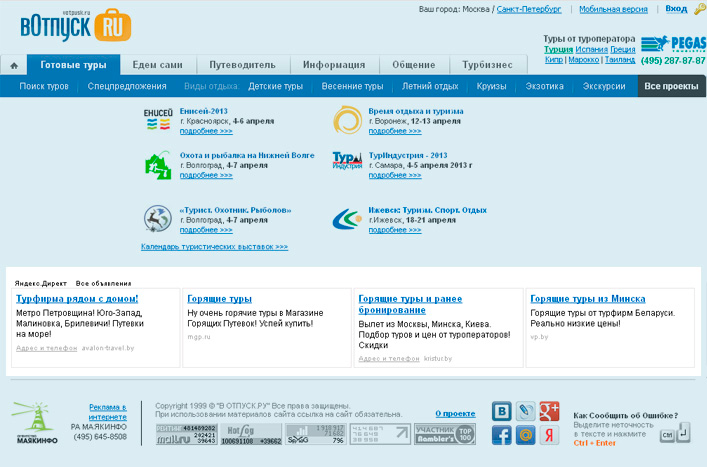
Task: Open Горящие туры и раннее бронирование ad
Action: [x=410, y=304]
